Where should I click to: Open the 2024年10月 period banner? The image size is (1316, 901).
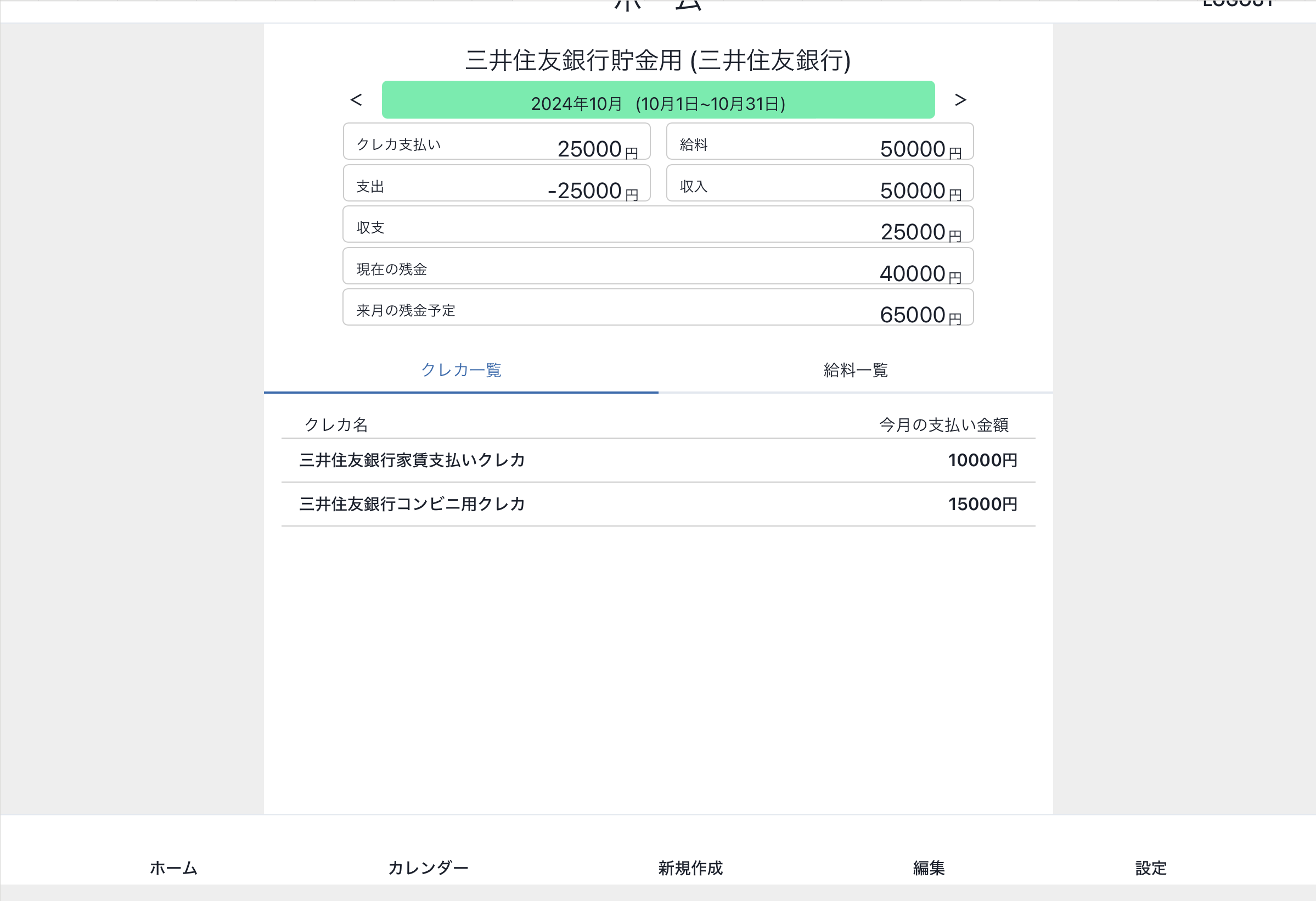coord(658,102)
